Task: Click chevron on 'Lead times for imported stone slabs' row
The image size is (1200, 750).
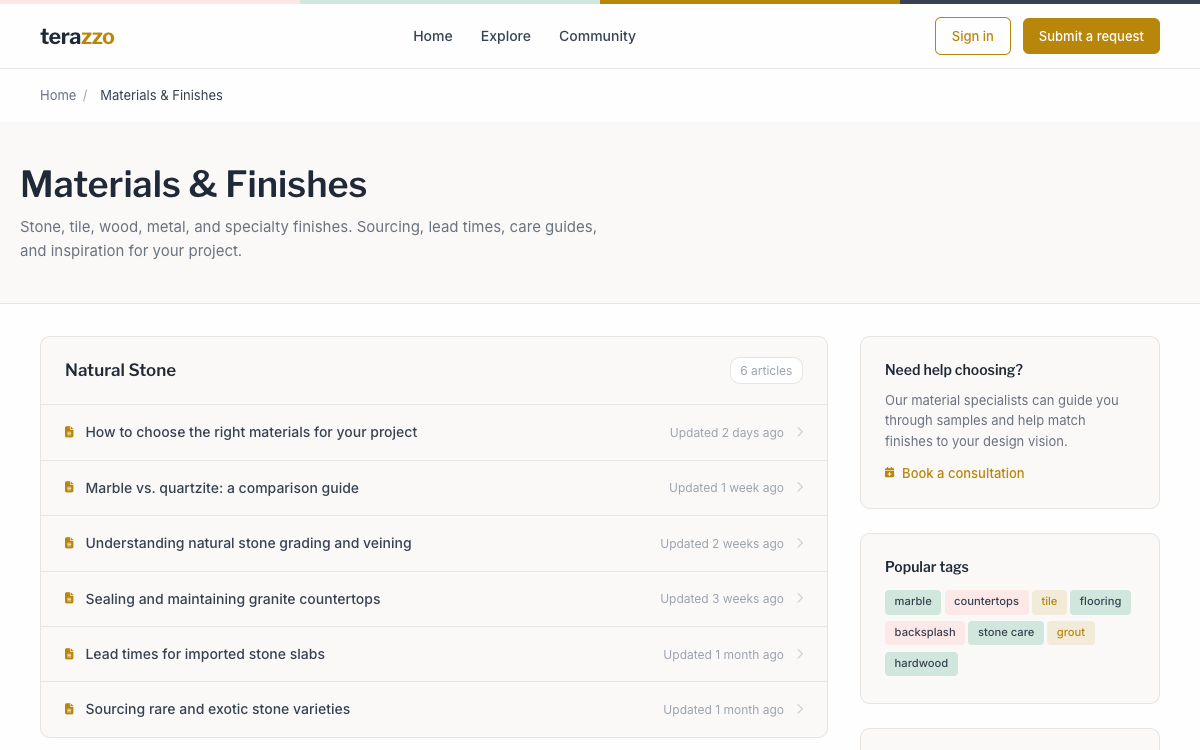Action: click(x=800, y=654)
